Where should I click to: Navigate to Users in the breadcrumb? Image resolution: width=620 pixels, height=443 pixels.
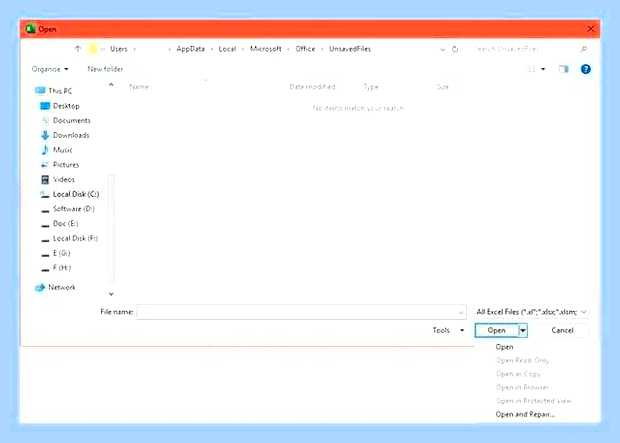point(119,49)
